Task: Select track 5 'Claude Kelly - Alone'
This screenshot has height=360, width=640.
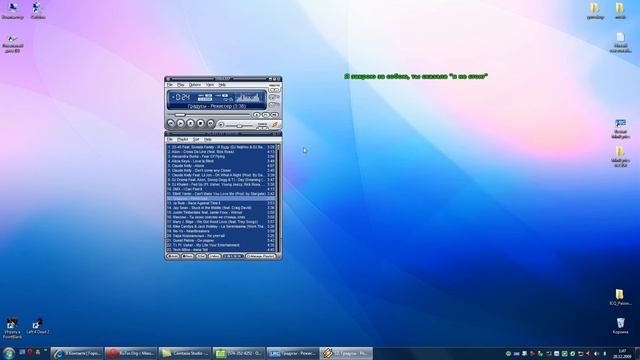Action: (221, 166)
